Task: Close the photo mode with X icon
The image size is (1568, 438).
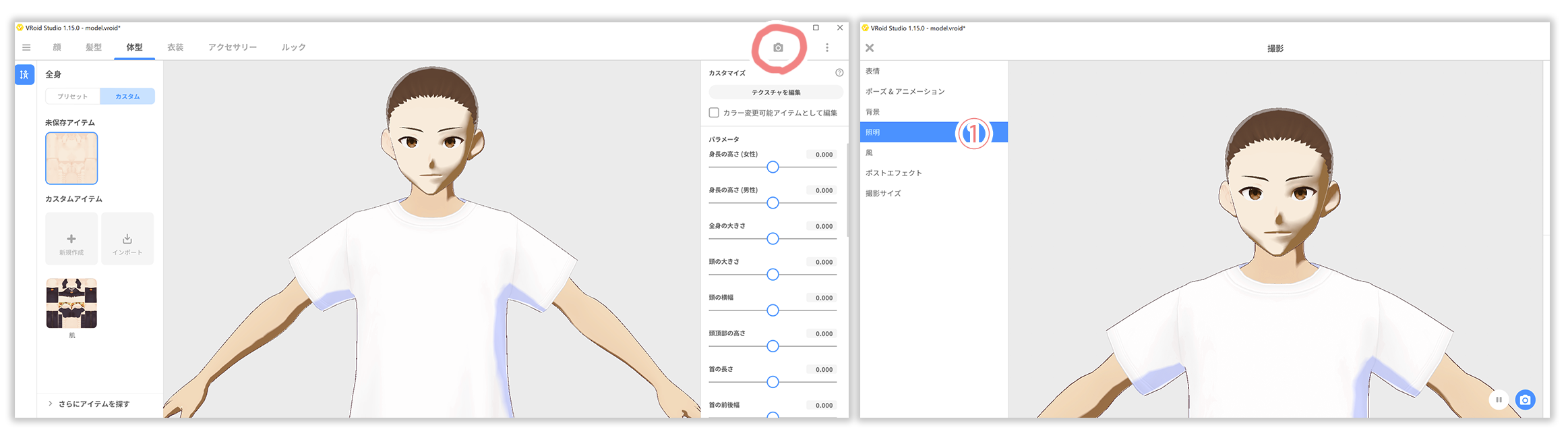Action: [x=870, y=48]
